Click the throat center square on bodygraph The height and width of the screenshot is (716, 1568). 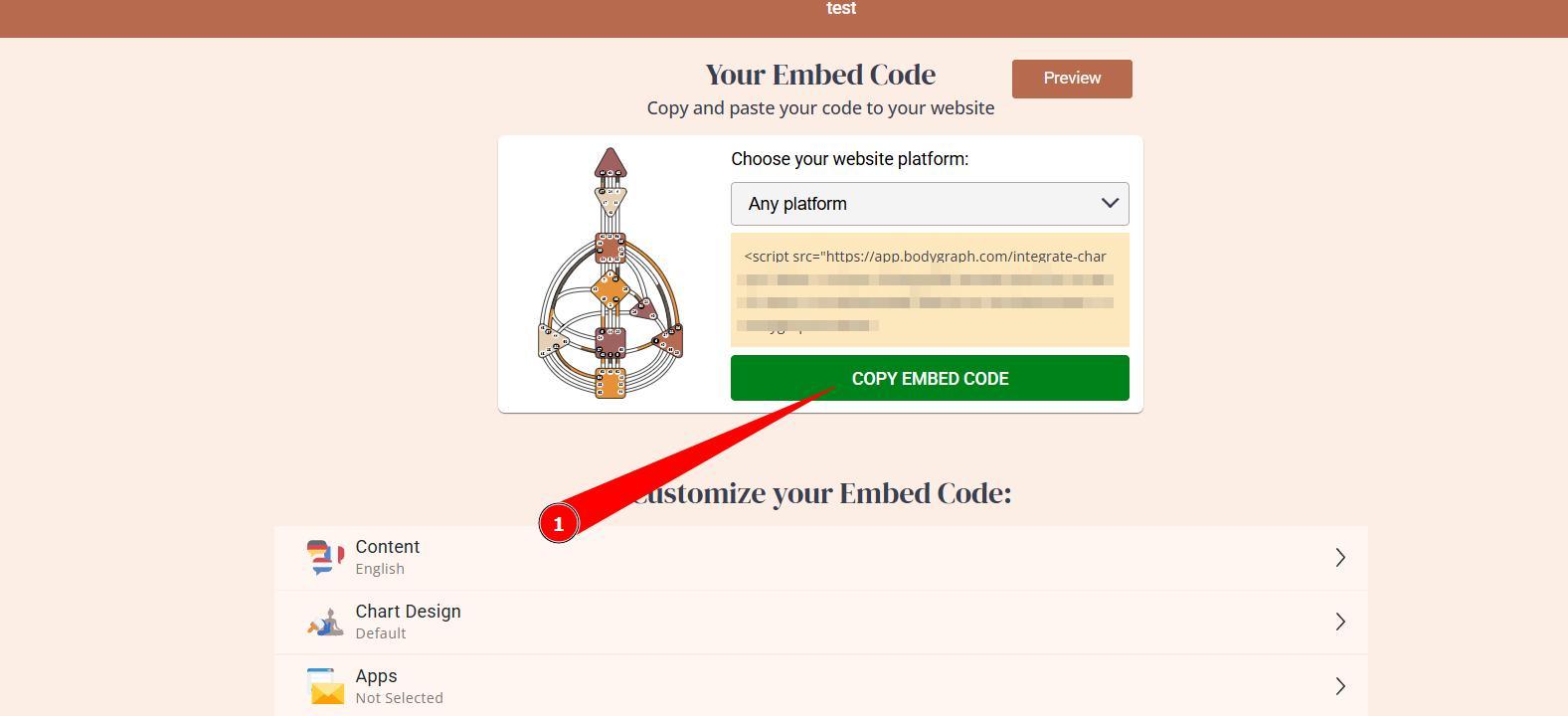pyautogui.click(x=610, y=248)
